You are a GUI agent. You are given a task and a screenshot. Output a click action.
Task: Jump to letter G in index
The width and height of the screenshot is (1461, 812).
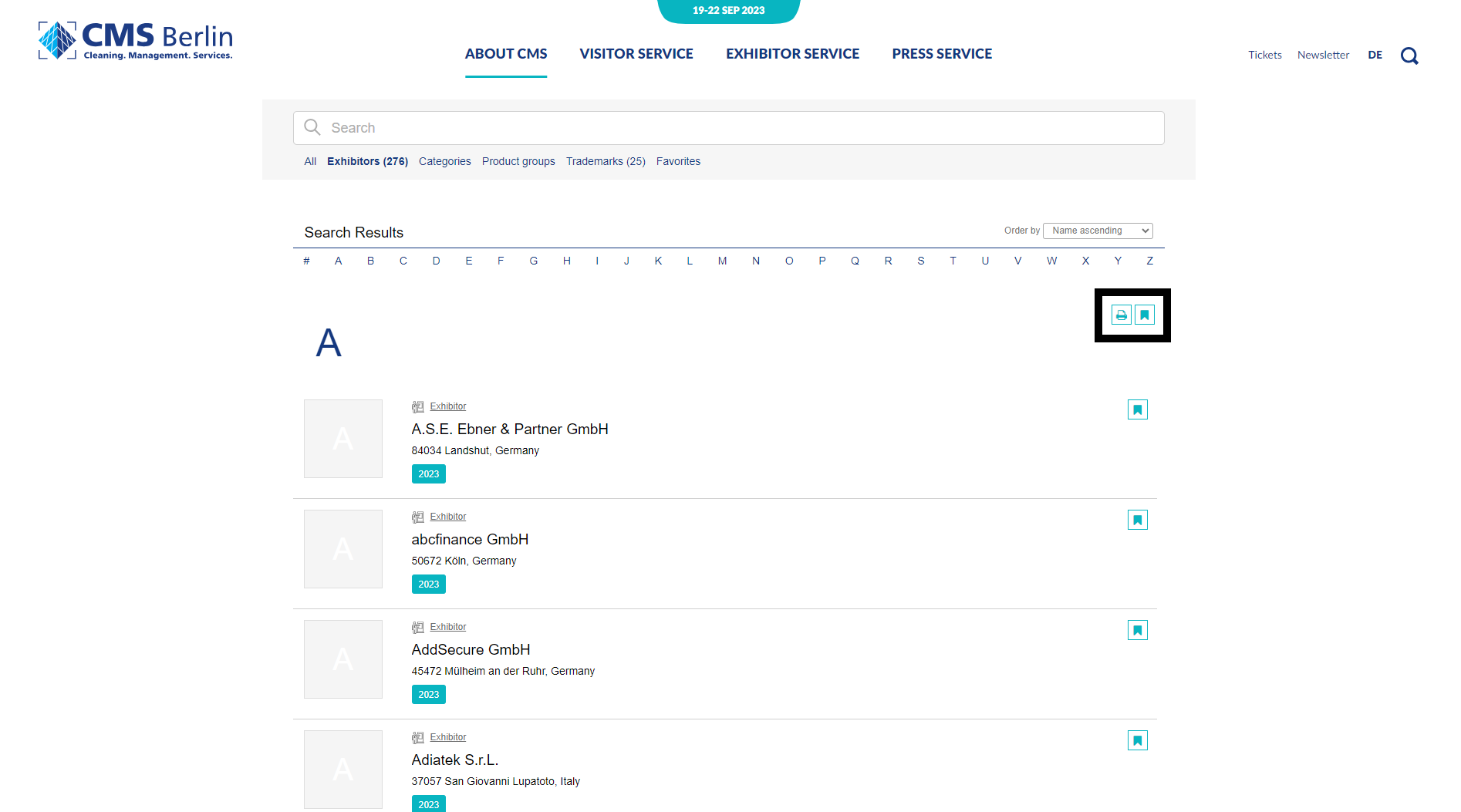[x=534, y=261]
